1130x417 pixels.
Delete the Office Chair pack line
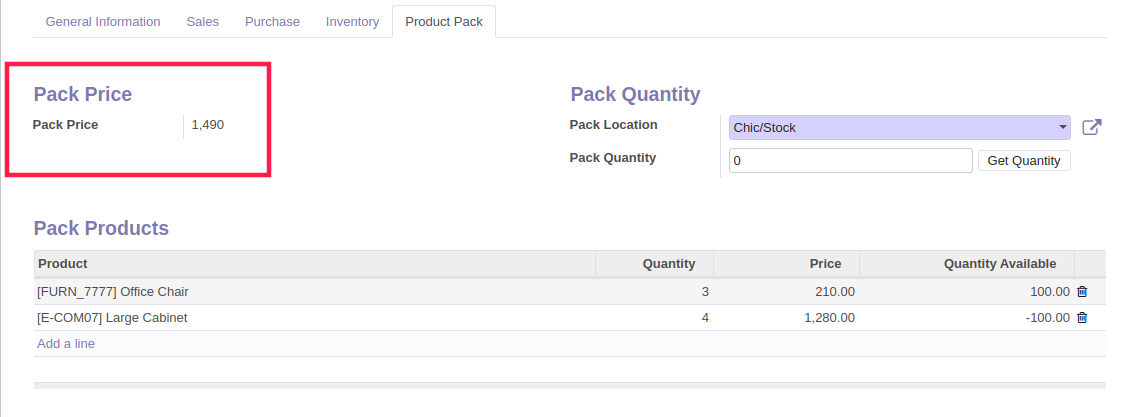click(x=1082, y=292)
